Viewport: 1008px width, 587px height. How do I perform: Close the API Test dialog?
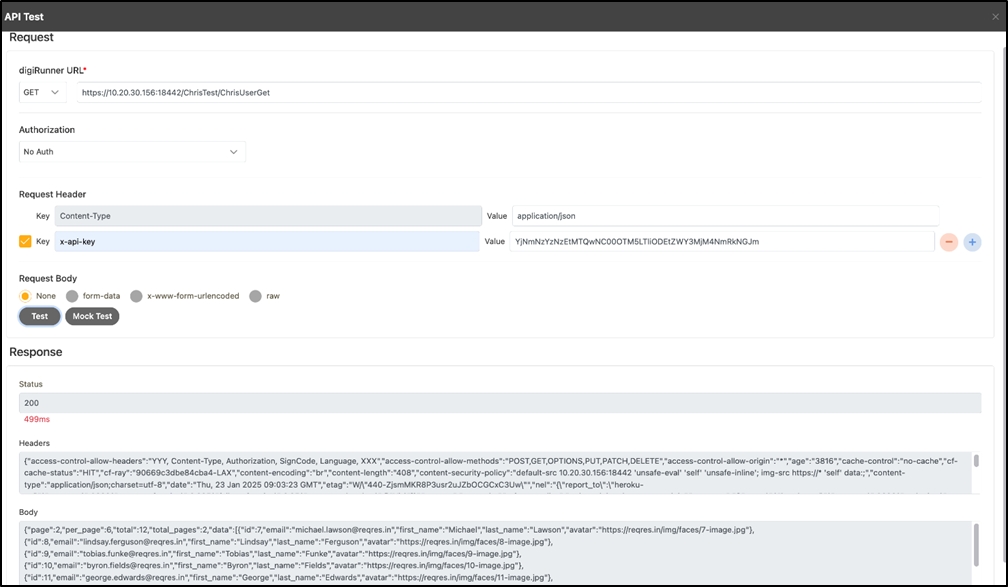coord(994,17)
